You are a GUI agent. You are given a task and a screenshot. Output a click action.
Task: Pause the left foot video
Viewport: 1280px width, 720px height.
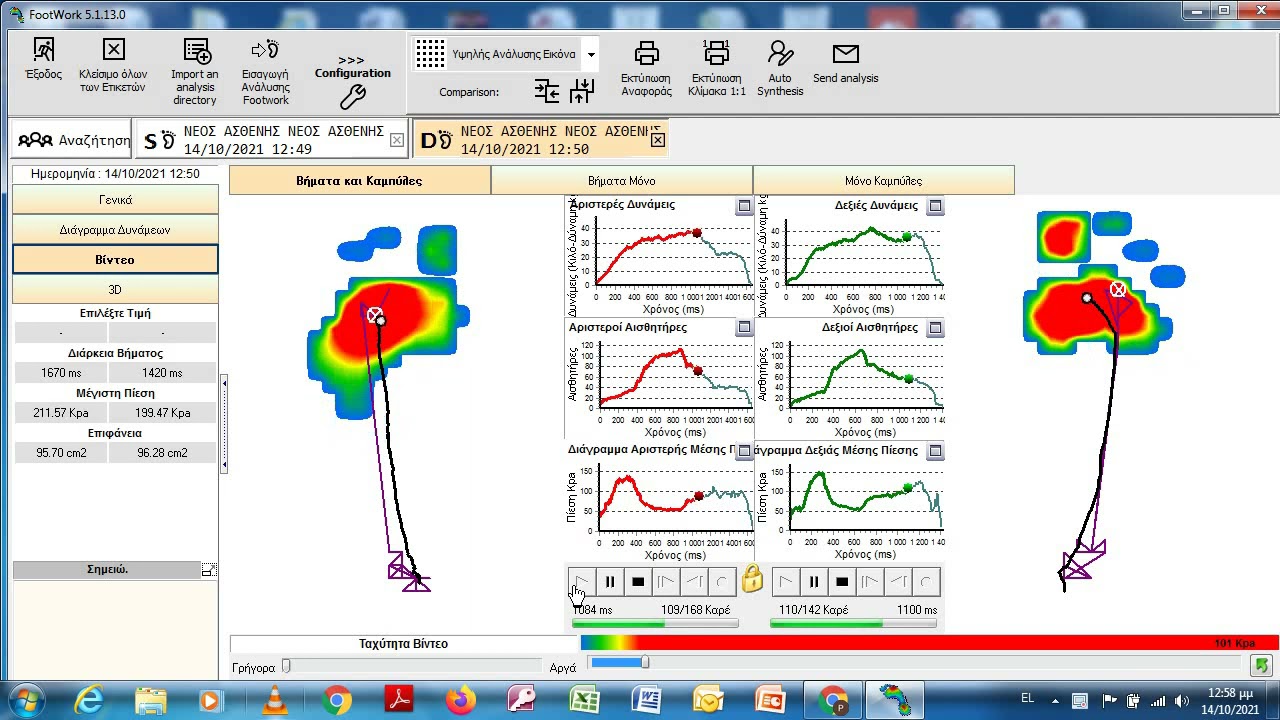click(x=610, y=582)
